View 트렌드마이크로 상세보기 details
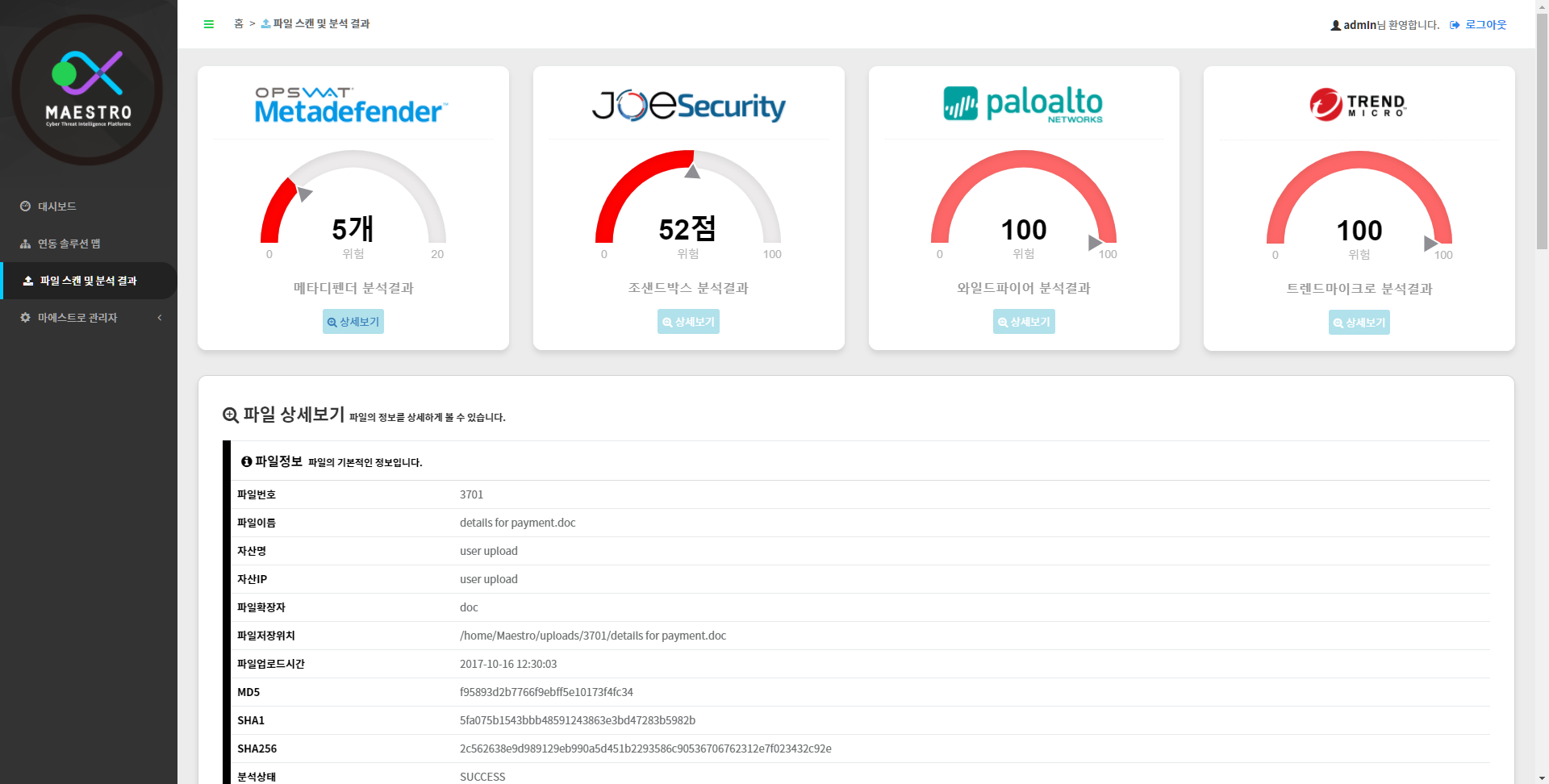 point(1359,323)
